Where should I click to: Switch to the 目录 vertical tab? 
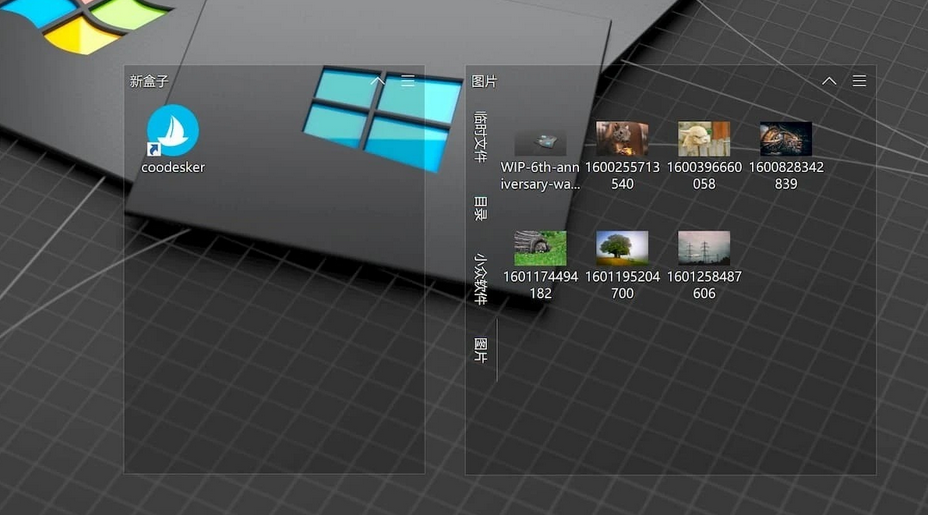point(481,209)
